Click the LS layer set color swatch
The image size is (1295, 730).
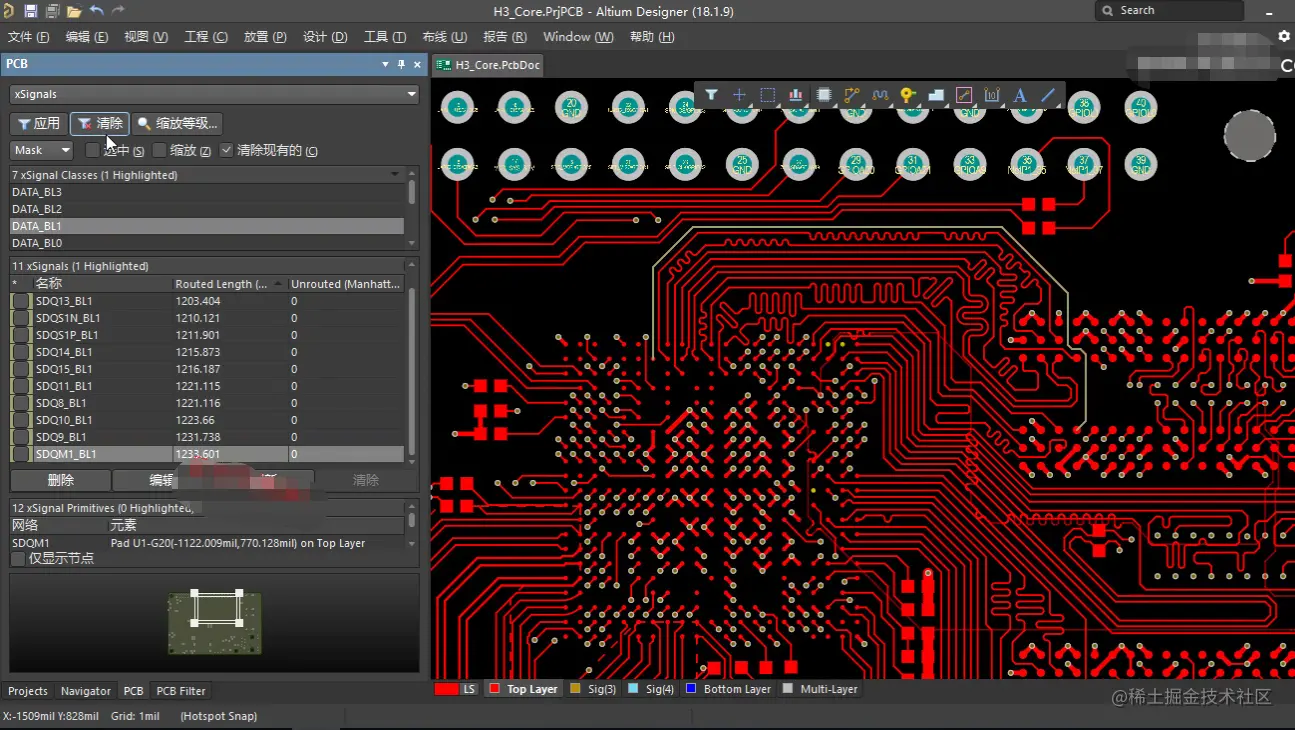click(447, 689)
